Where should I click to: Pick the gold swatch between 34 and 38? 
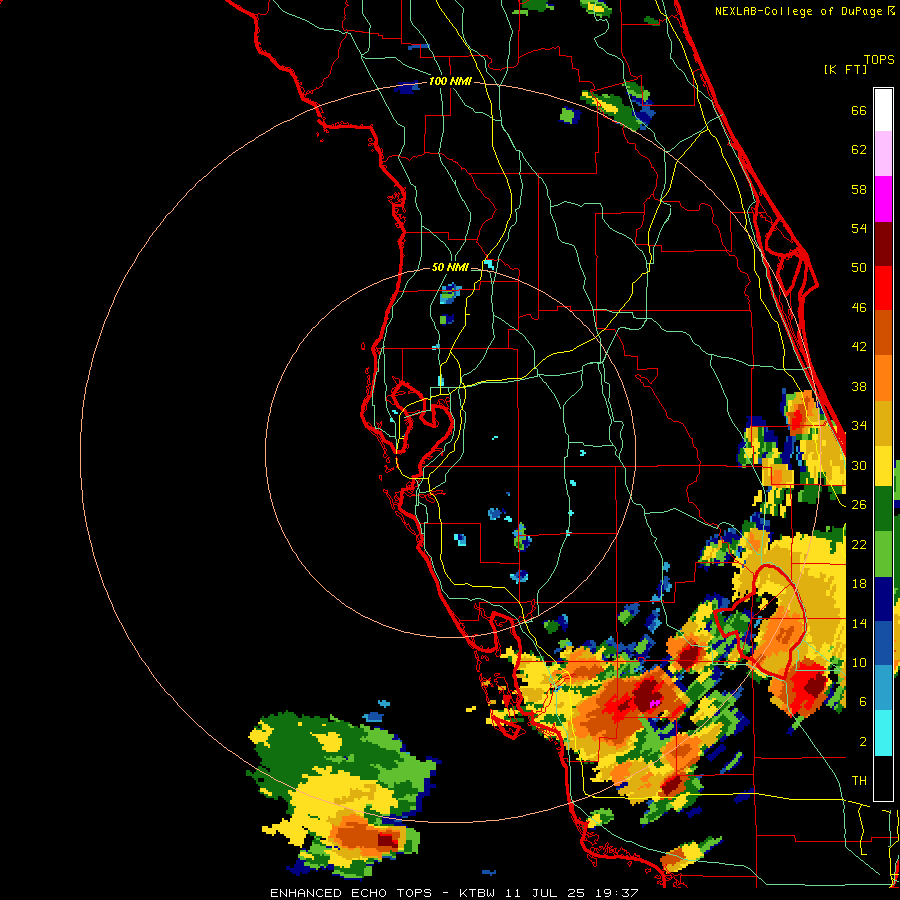[x=883, y=422]
